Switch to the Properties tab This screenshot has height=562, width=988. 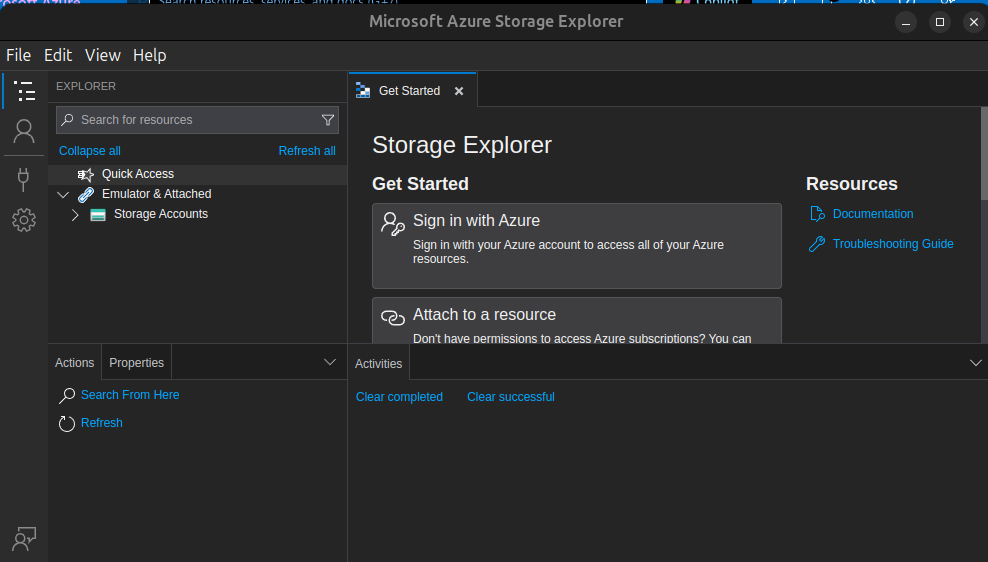tap(136, 363)
